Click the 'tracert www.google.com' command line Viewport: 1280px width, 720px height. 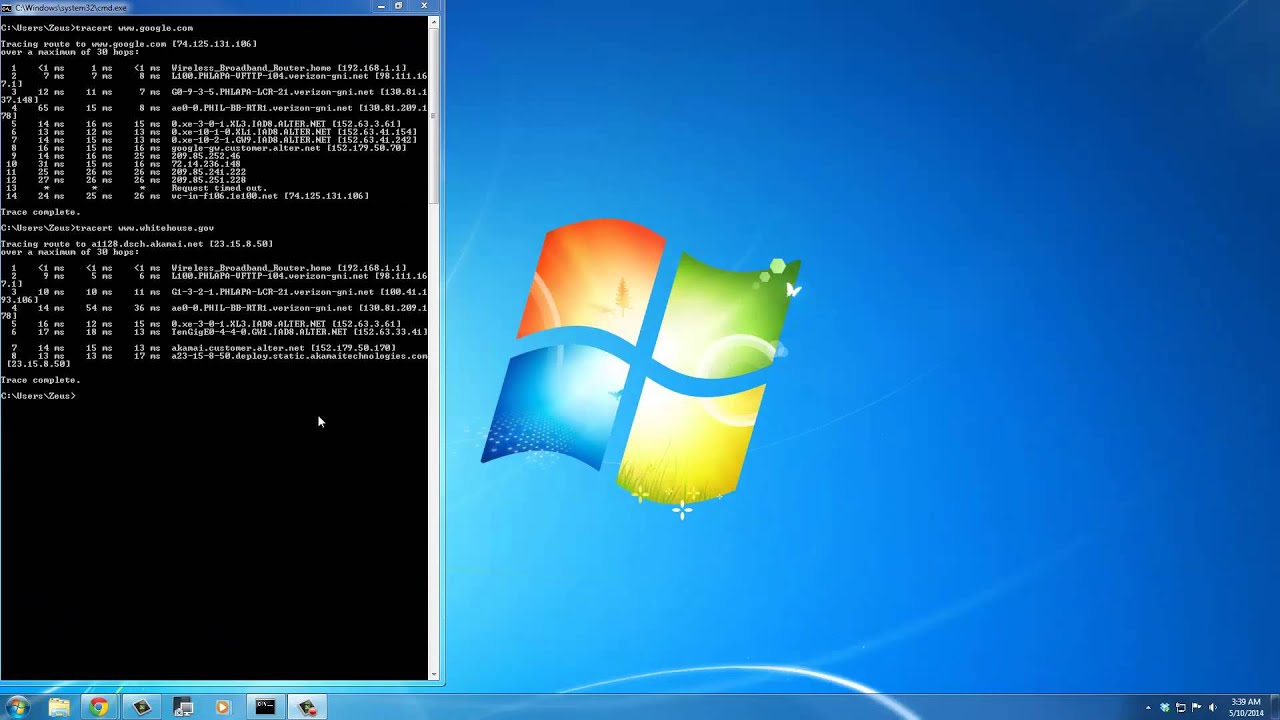(x=97, y=28)
